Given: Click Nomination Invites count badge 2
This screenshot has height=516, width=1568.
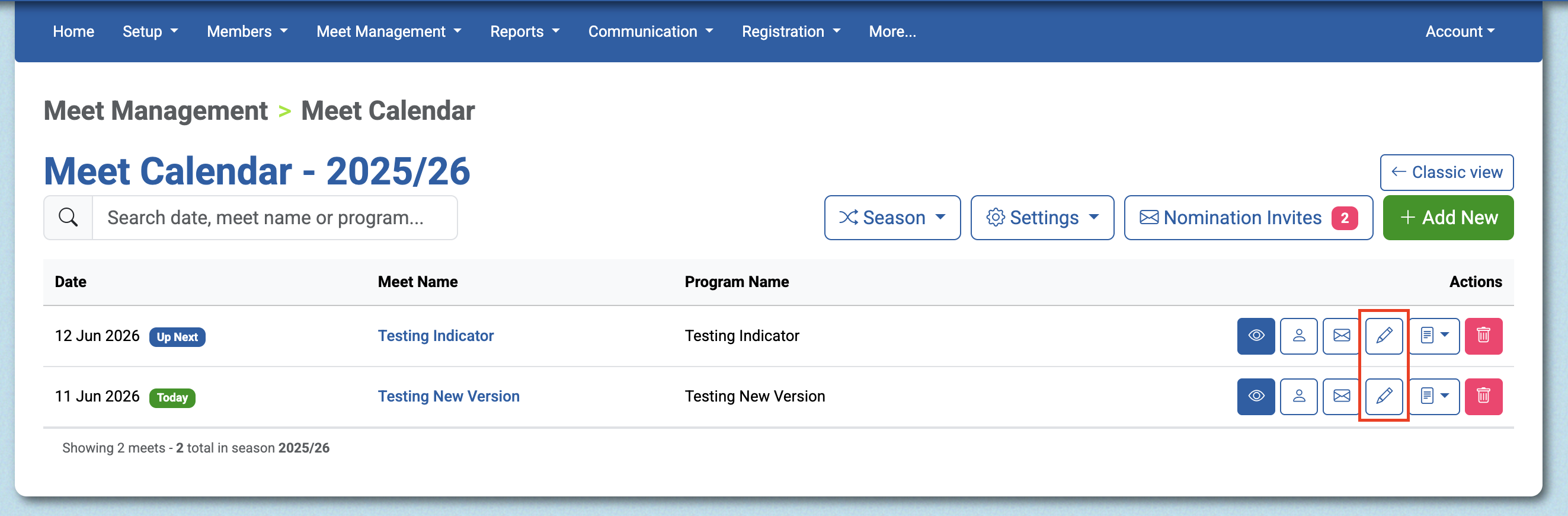Looking at the screenshot, I should [x=1345, y=218].
